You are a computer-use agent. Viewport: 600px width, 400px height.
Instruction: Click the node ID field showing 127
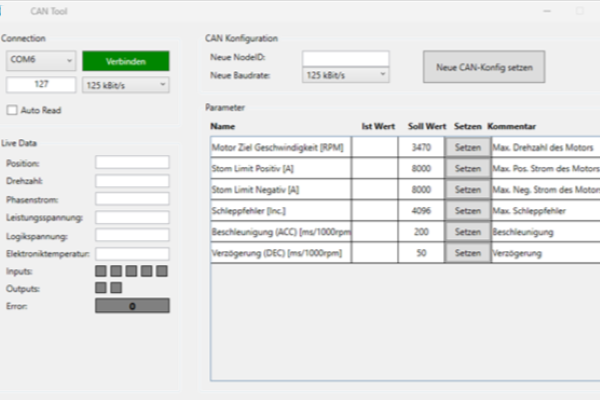(40, 85)
